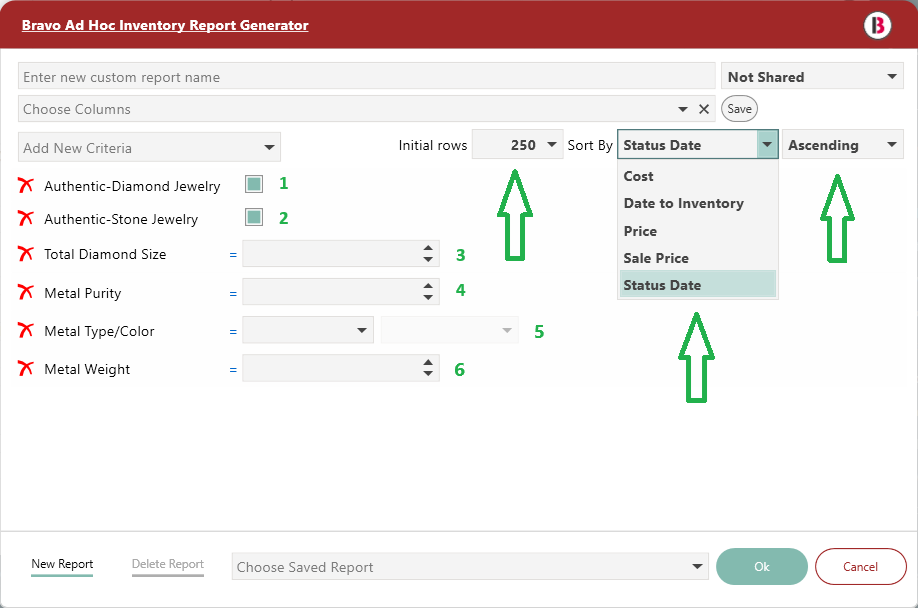The height and width of the screenshot is (608, 918).
Task: Decrease the Total Diamond Size value
Action: click(x=428, y=259)
